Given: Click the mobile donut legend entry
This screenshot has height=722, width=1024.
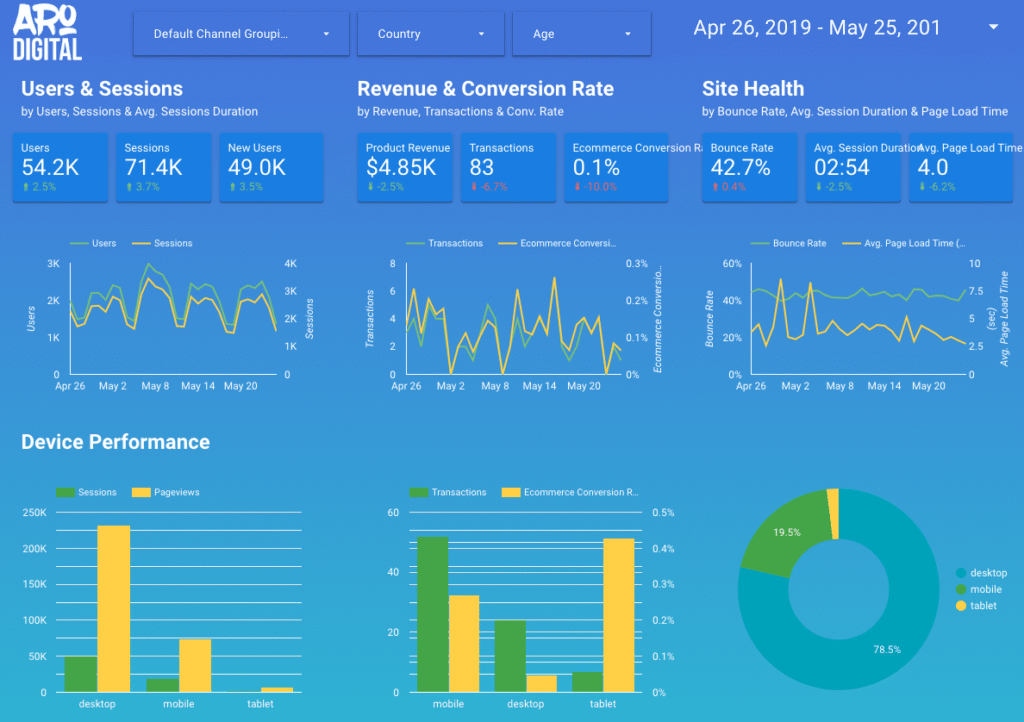Looking at the screenshot, I should pos(979,589).
